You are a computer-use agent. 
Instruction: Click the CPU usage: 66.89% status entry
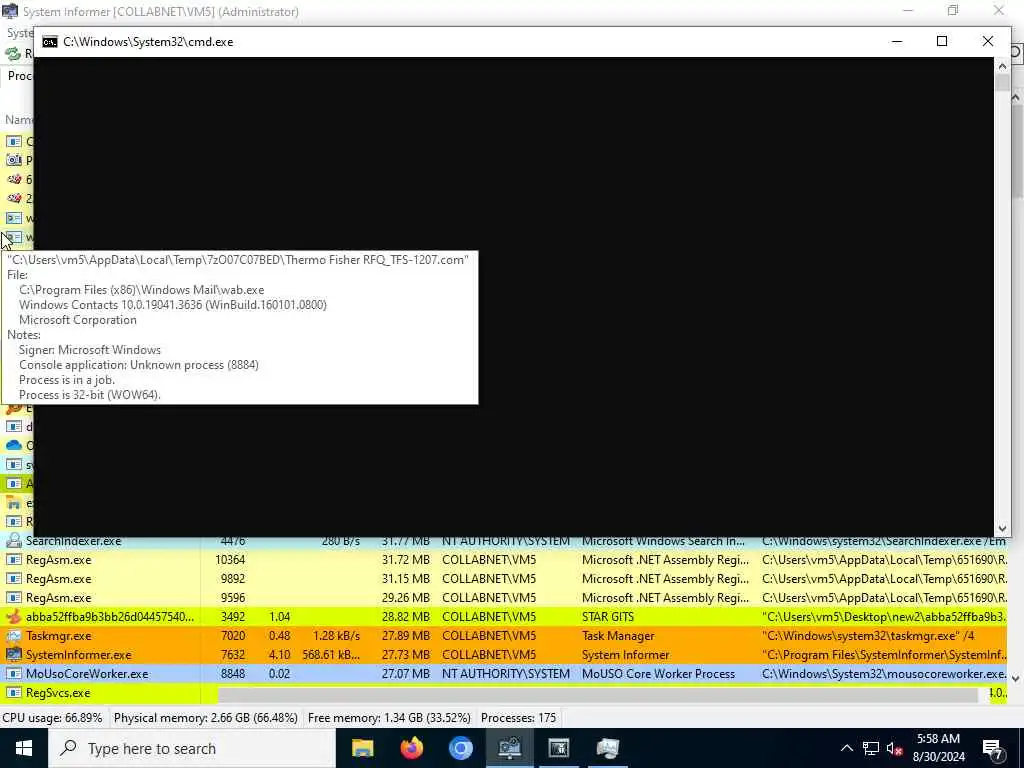tap(52, 718)
